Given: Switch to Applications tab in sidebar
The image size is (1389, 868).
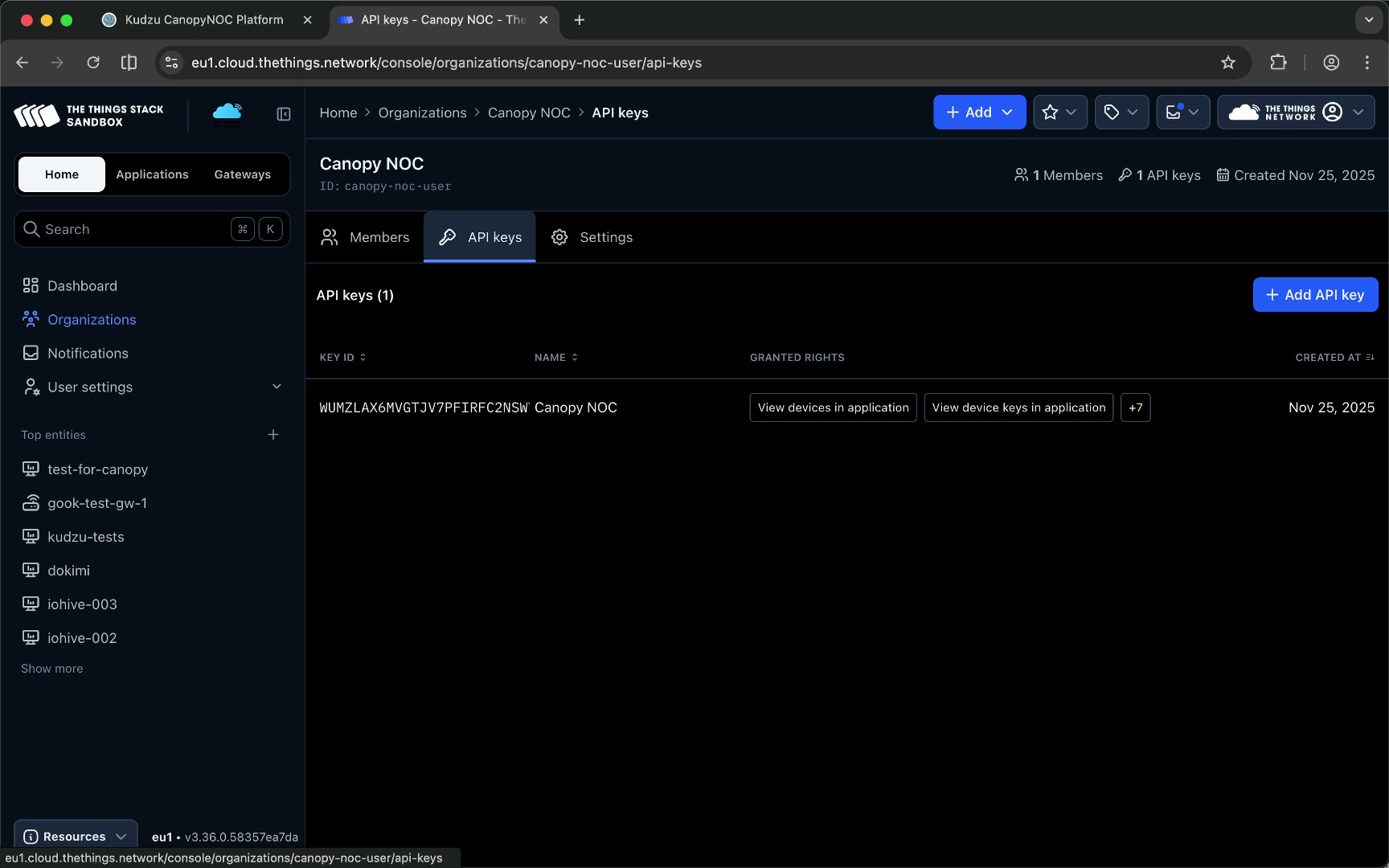Looking at the screenshot, I should pyautogui.click(x=152, y=174).
